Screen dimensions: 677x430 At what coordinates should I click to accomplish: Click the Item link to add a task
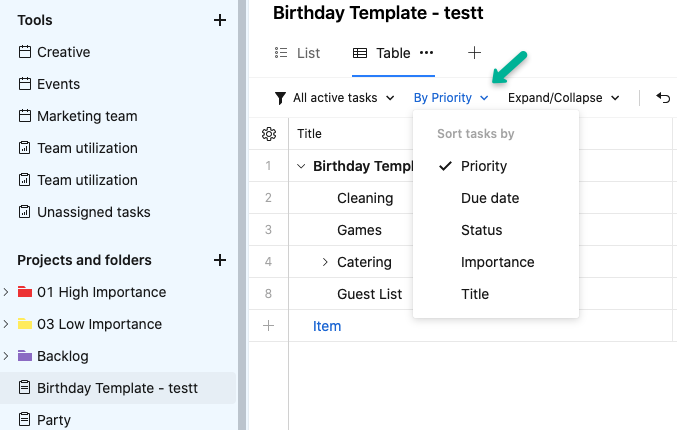coord(327,326)
